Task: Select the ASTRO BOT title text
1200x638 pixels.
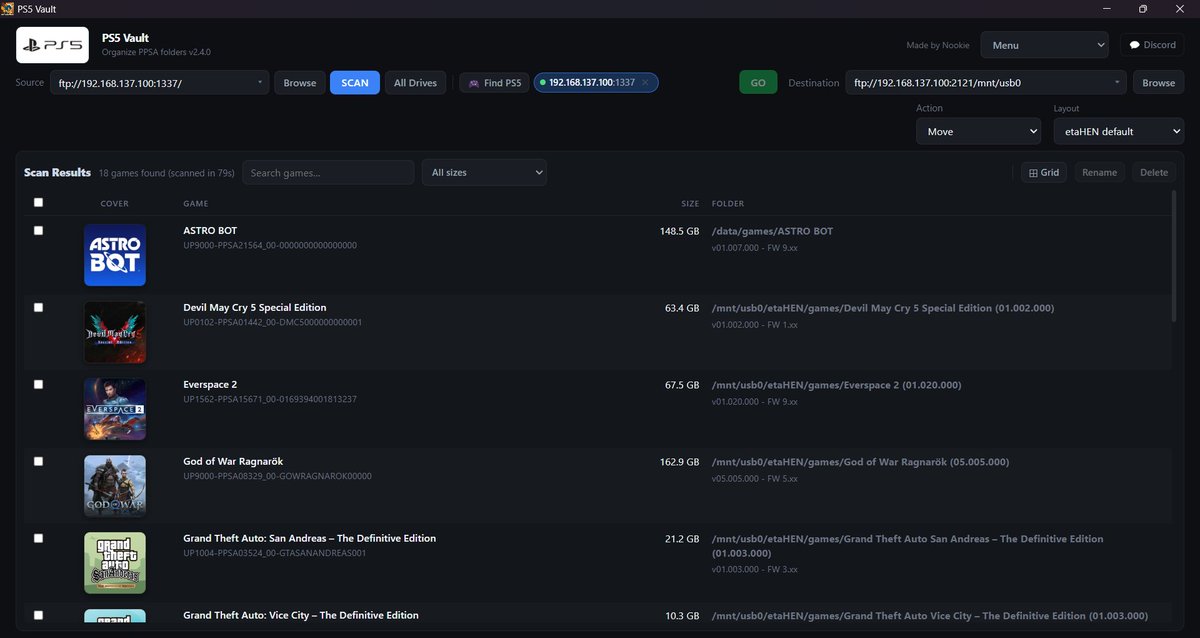Action: pos(210,231)
